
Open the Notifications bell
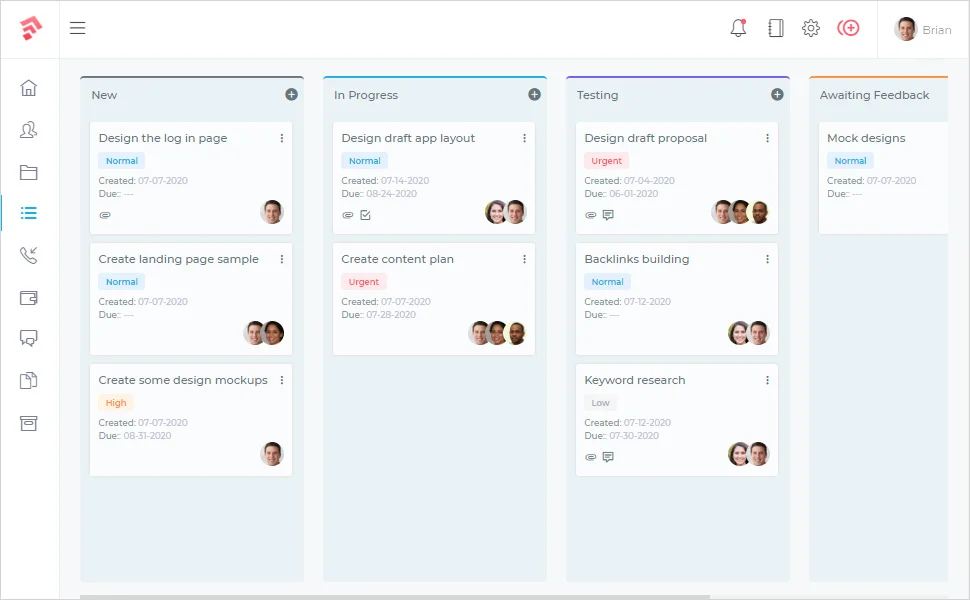click(738, 28)
